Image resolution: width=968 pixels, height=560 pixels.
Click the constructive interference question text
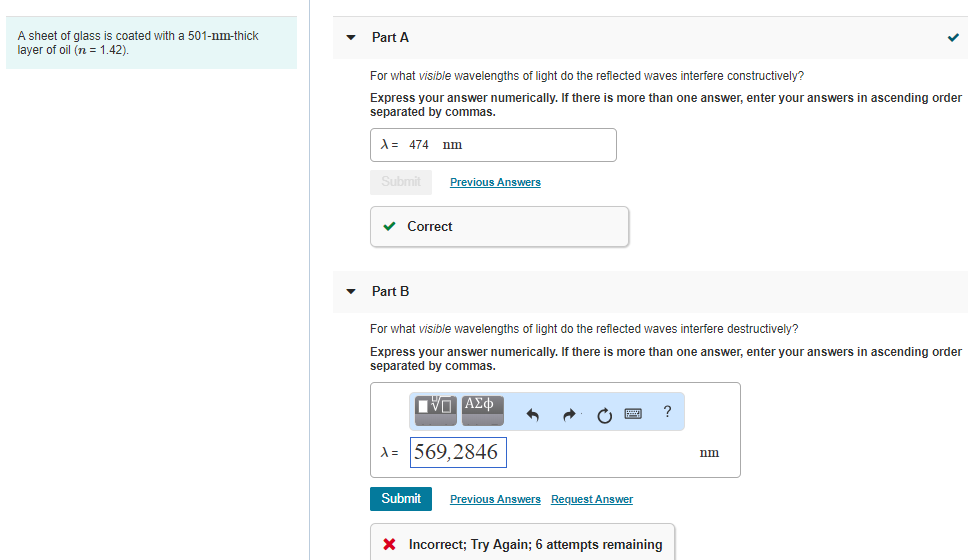point(586,76)
